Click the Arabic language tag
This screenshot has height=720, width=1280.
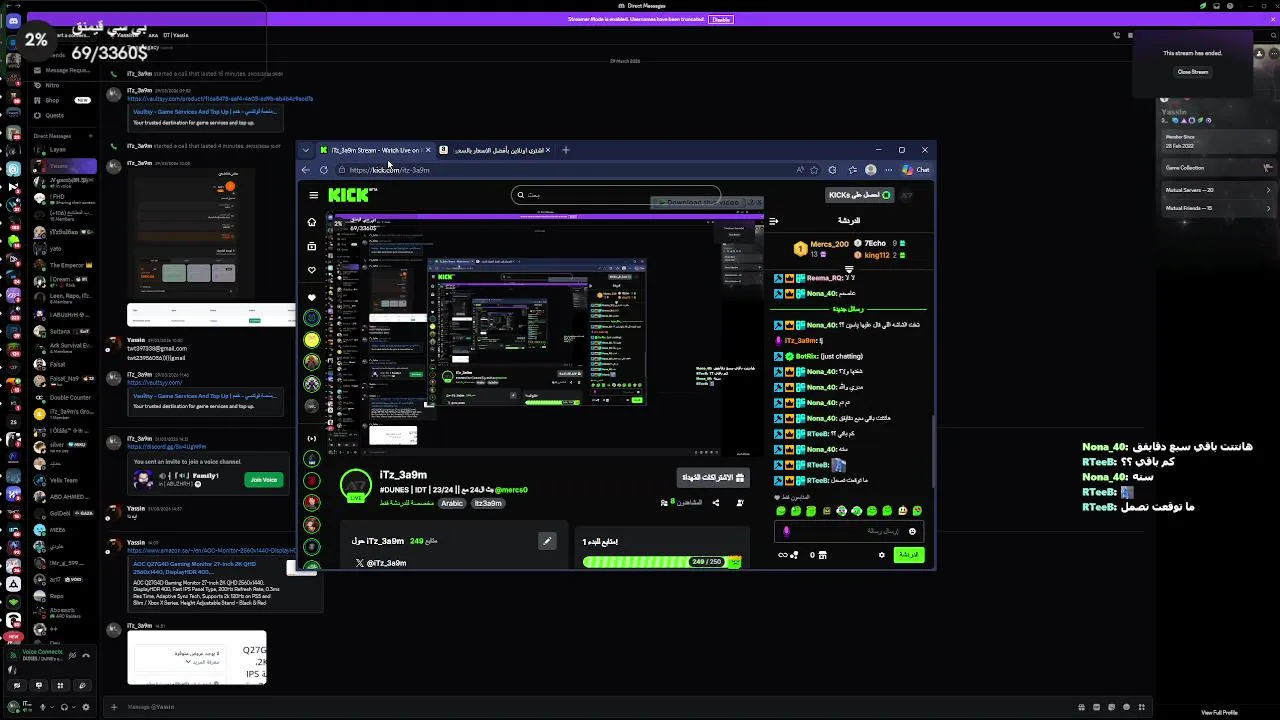point(452,503)
